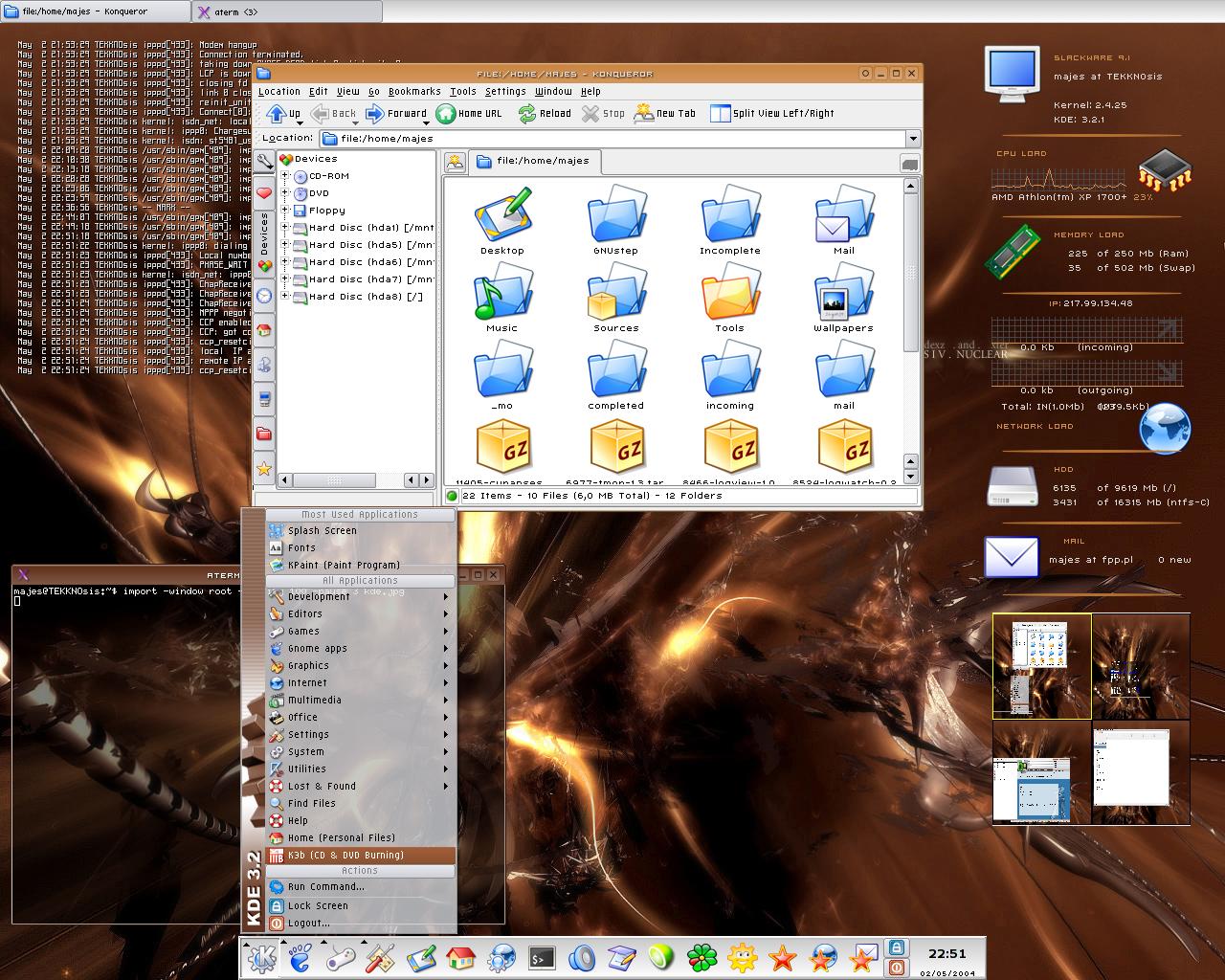Expand the CD-ROM tree node

(285, 176)
